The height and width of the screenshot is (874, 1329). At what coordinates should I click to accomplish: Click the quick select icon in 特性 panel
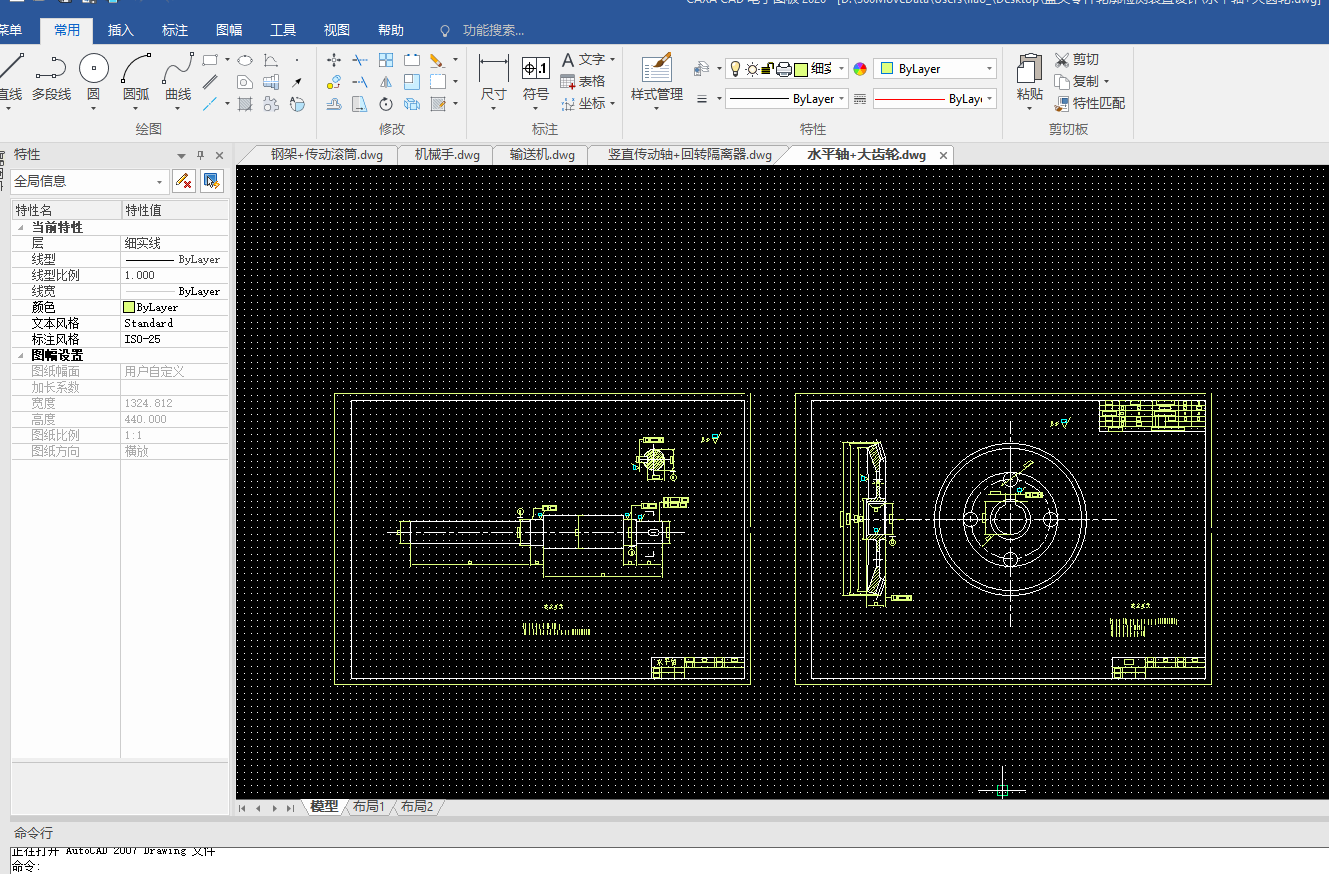click(211, 181)
